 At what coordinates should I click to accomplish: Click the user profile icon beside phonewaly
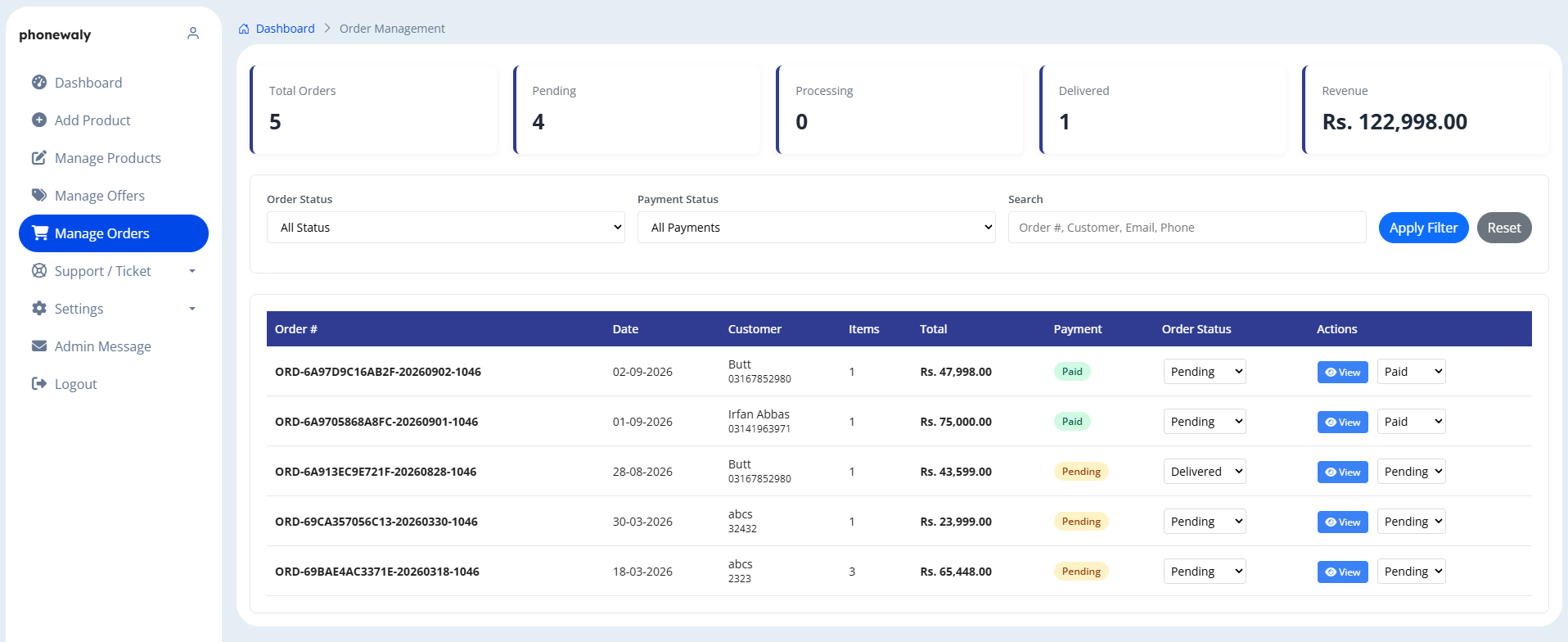(193, 34)
